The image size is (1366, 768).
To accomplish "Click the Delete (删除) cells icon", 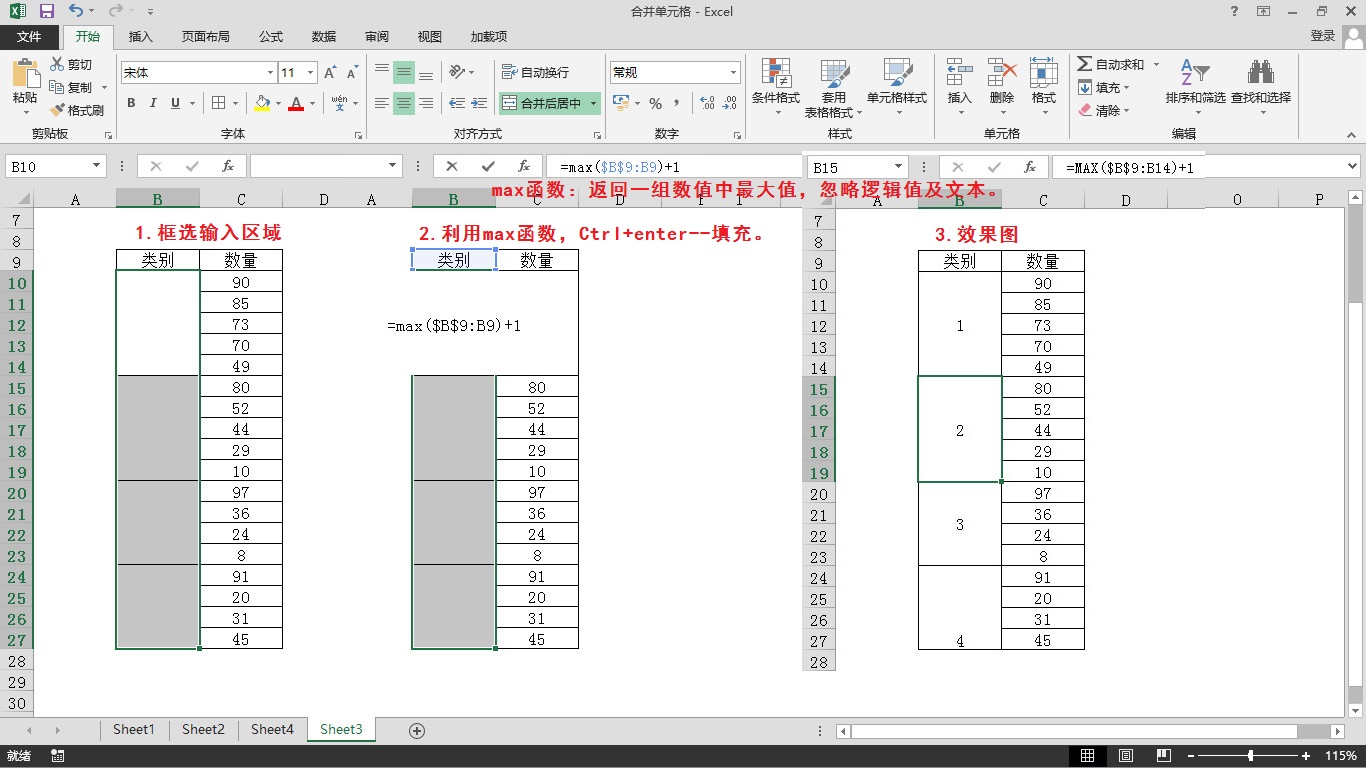I will click(1002, 73).
